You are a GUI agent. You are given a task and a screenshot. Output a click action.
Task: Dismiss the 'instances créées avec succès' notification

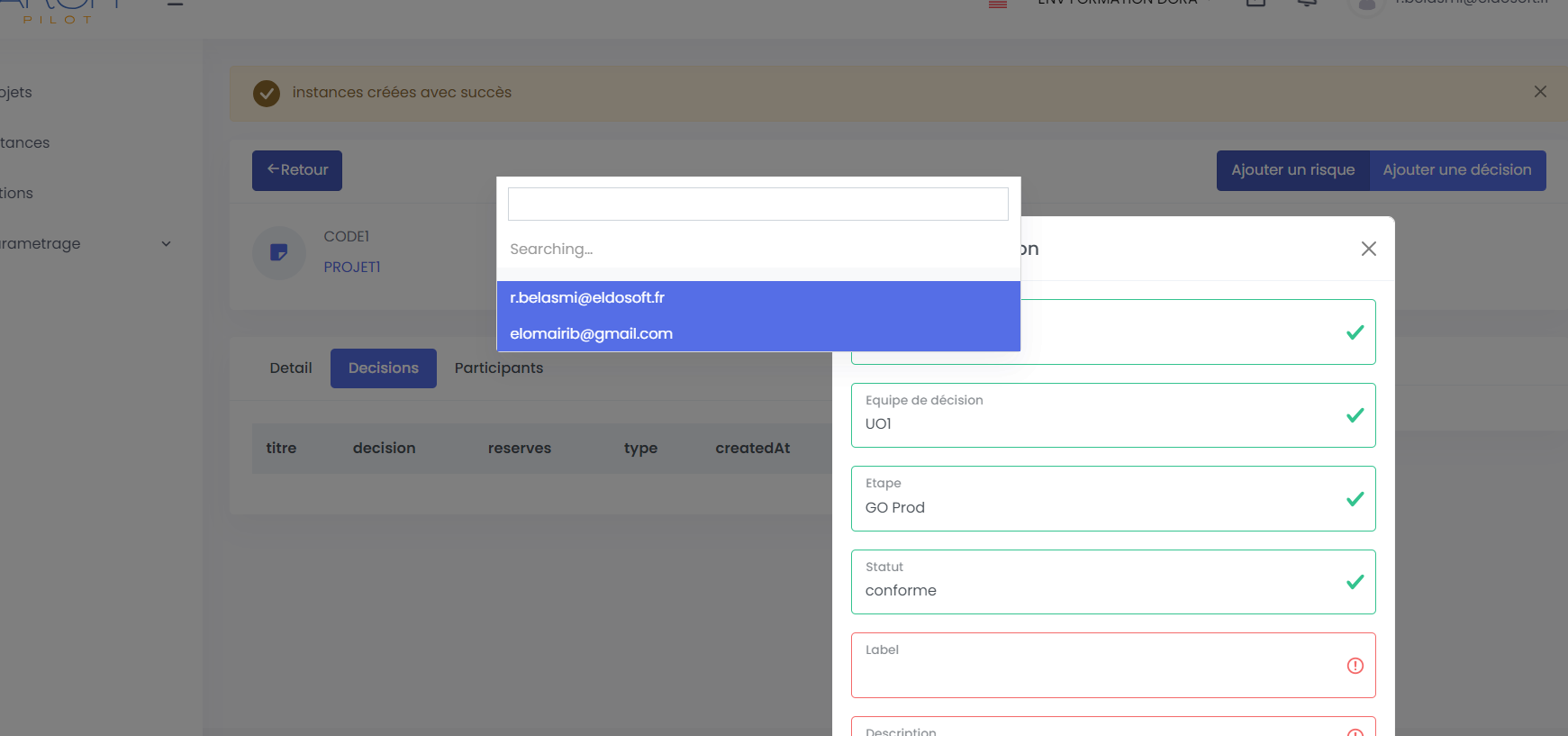tap(1540, 92)
